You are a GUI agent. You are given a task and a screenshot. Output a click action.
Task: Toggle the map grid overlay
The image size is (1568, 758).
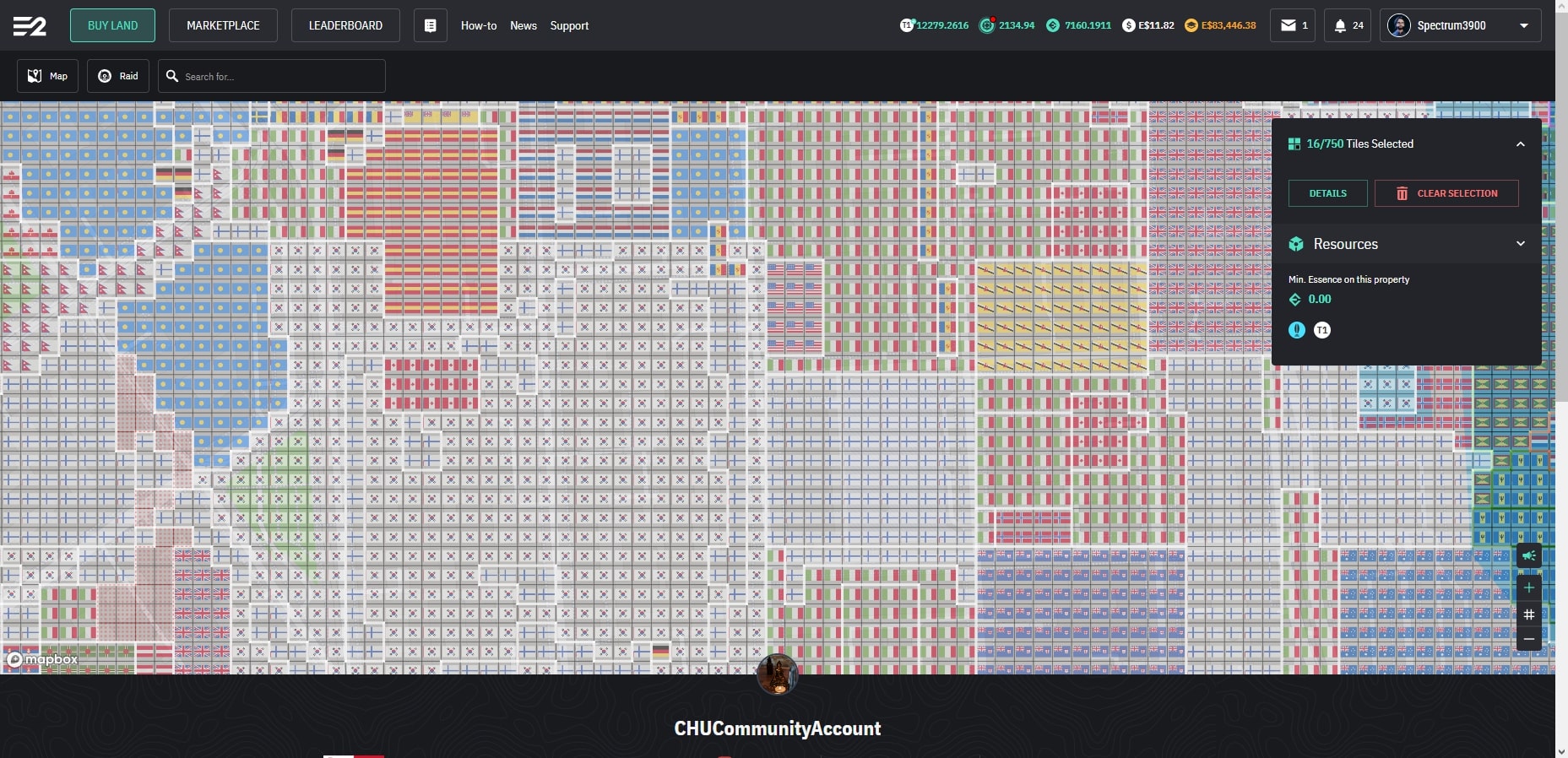coord(1529,614)
